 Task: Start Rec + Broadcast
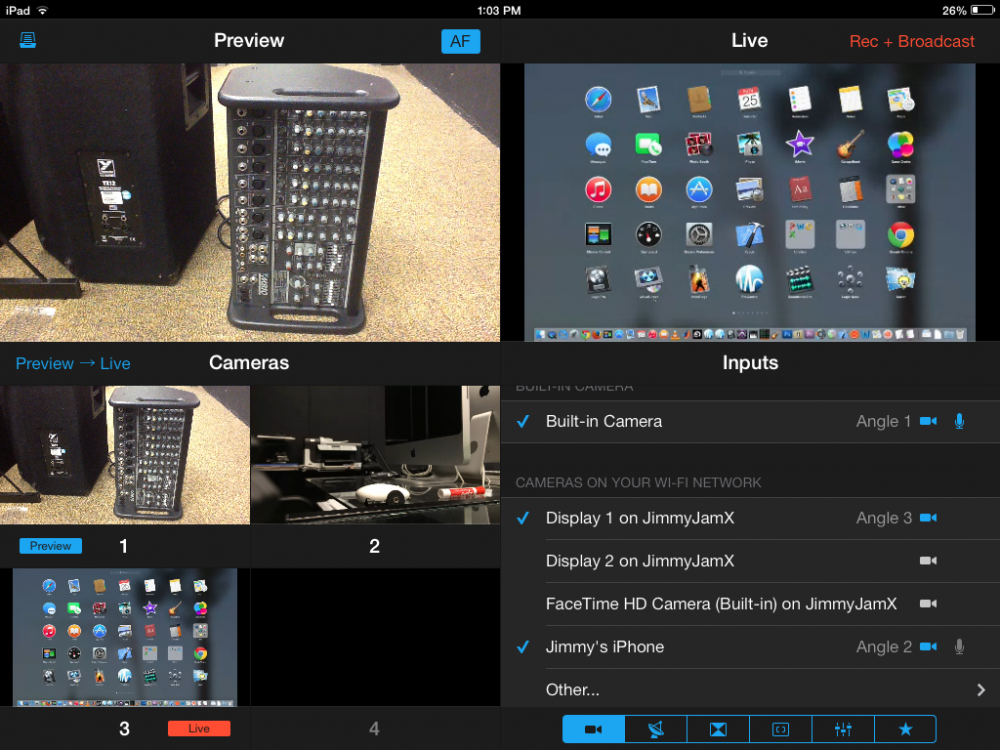coord(911,41)
